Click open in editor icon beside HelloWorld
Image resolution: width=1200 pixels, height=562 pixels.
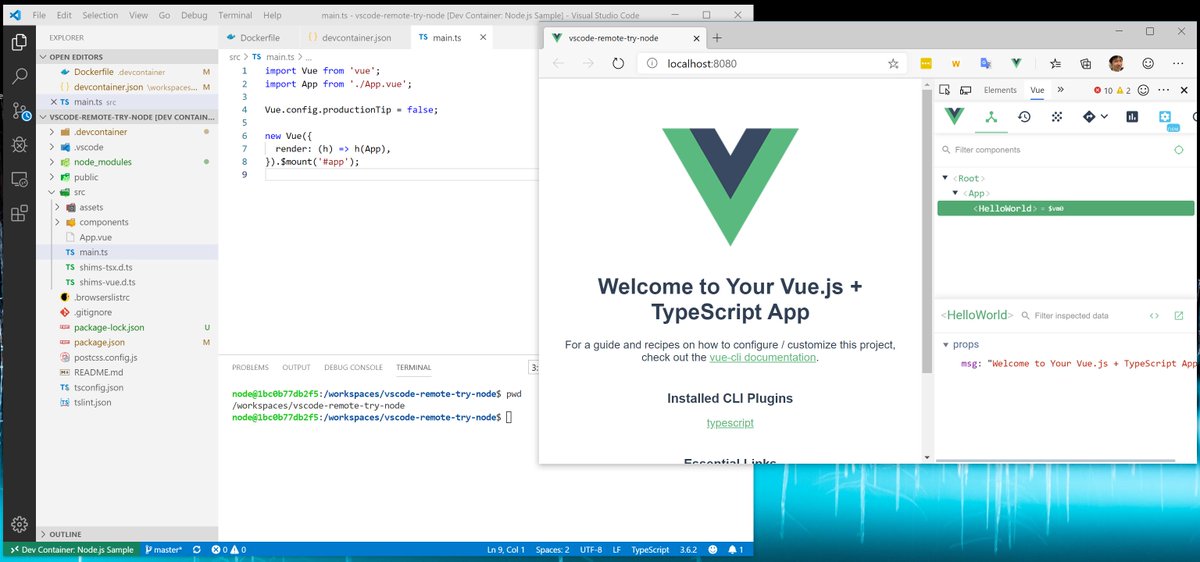pos(1179,315)
